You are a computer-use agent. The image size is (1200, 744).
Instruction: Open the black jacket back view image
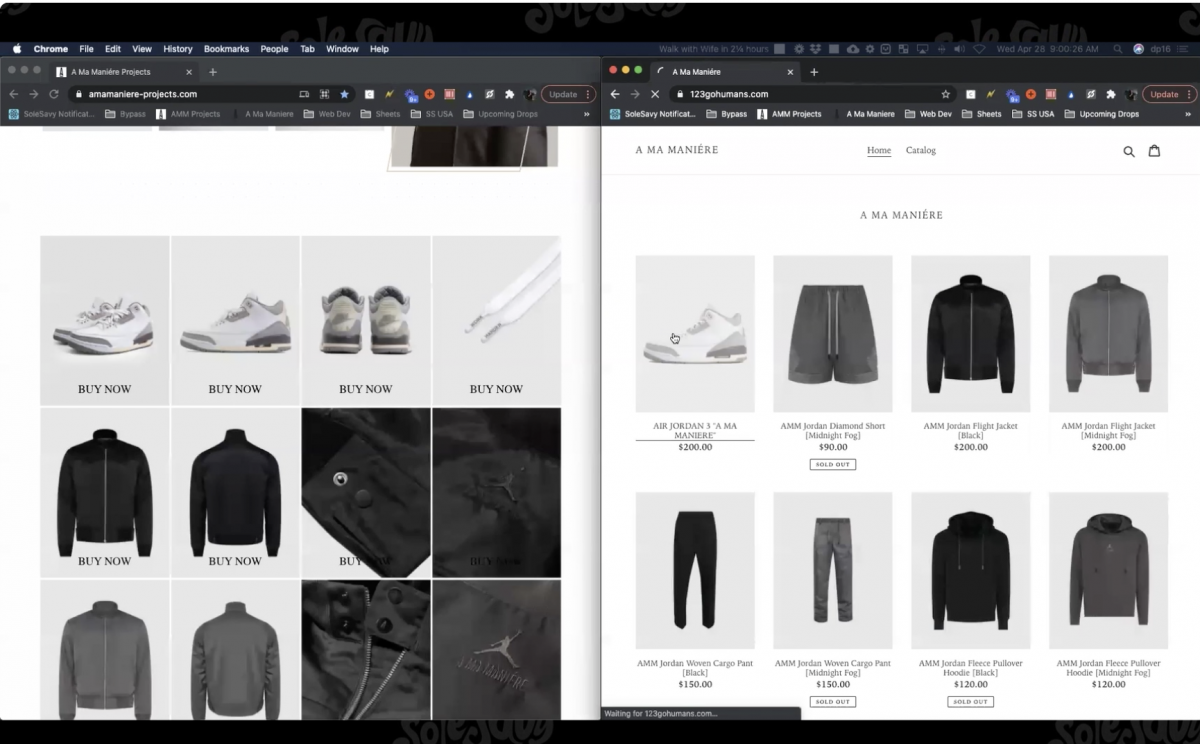pyautogui.click(x=235, y=492)
